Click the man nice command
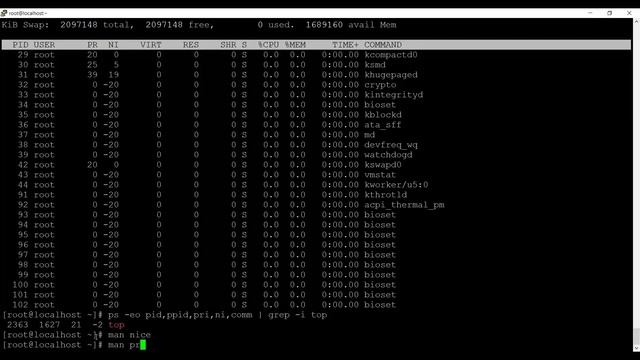The image size is (640, 360). [x=129, y=335]
